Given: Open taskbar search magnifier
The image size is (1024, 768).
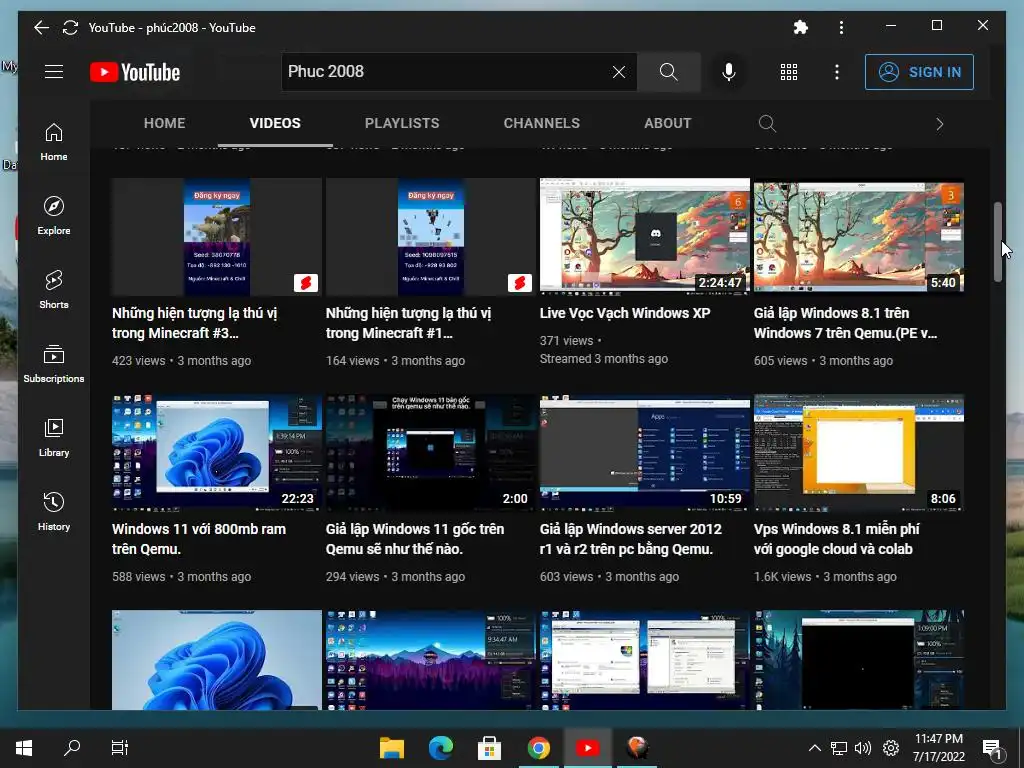Looking at the screenshot, I should tap(72, 748).
